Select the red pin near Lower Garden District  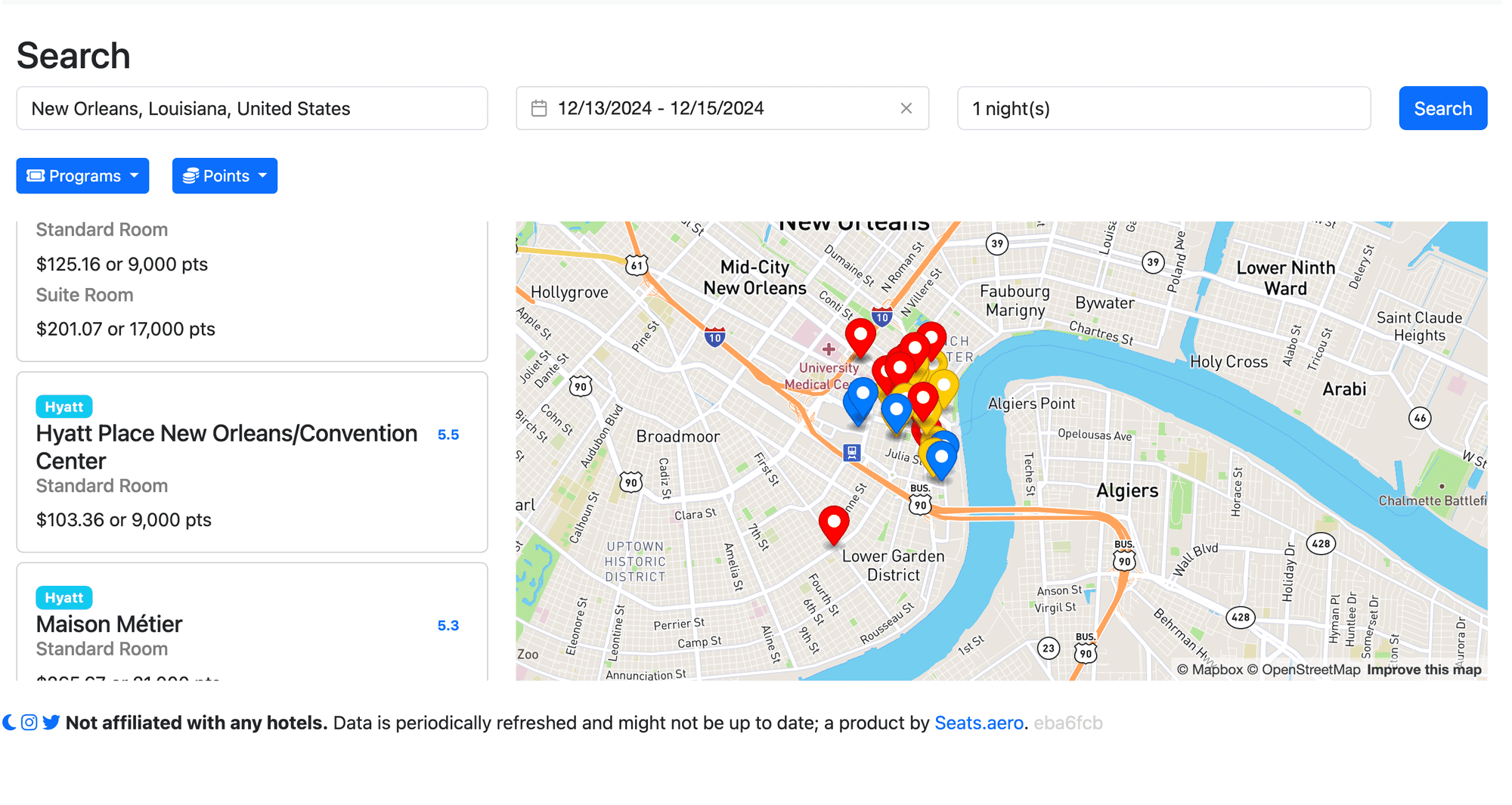[834, 525]
